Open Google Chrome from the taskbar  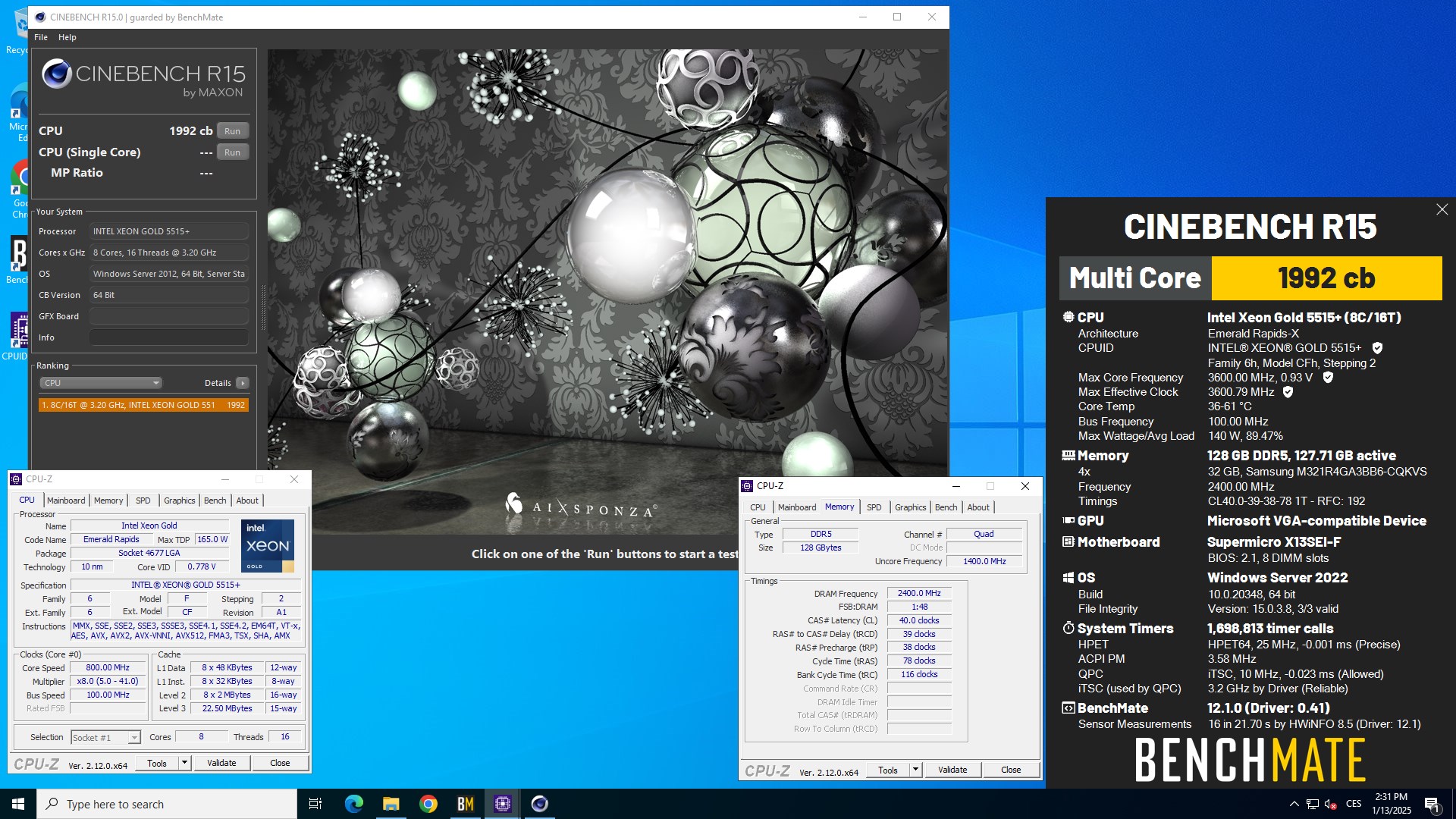pyautogui.click(x=428, y=804)
